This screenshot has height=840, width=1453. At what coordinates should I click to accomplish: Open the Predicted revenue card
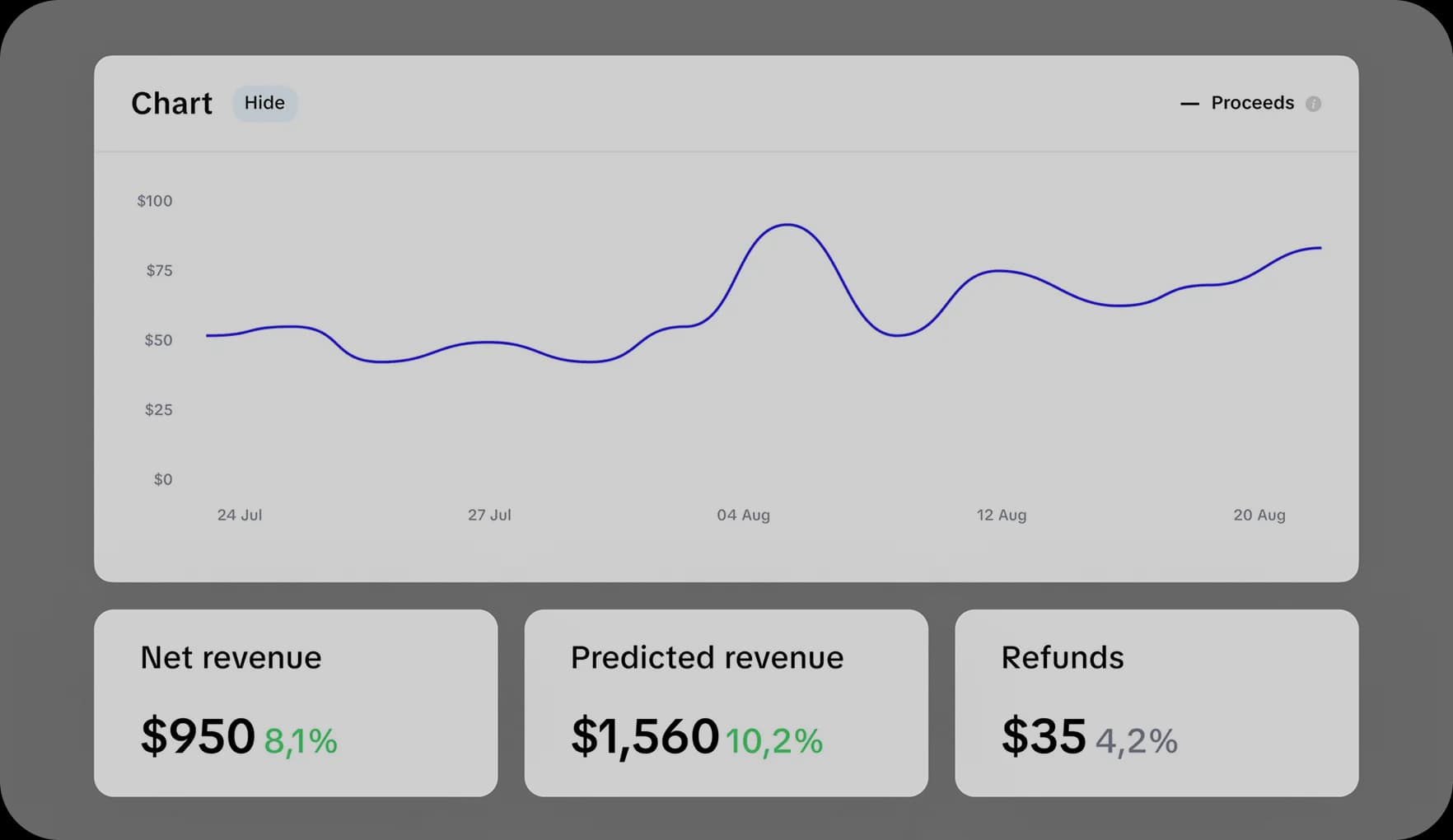click(x=726, y=702)
